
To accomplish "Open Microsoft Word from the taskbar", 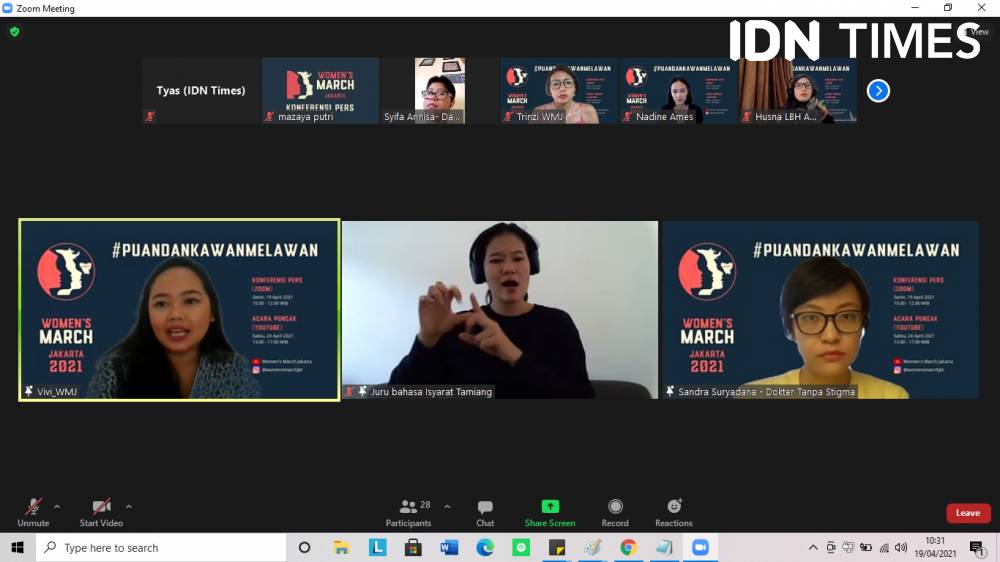I will point(449,548).
